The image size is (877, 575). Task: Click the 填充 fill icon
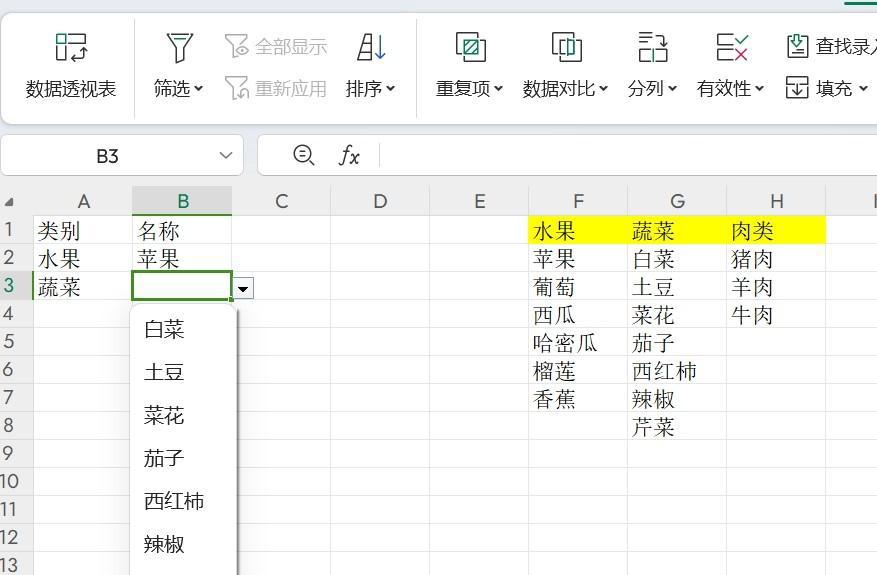pyautogui.click(x=796, y=88)
